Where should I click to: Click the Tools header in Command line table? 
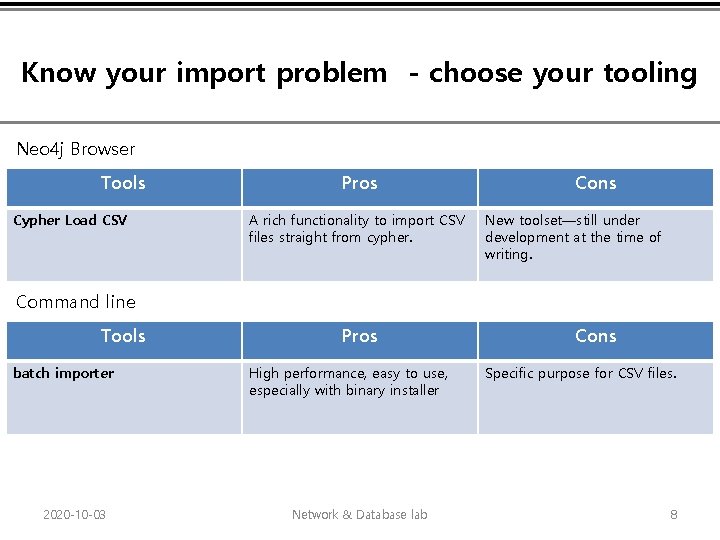[123, 337]
